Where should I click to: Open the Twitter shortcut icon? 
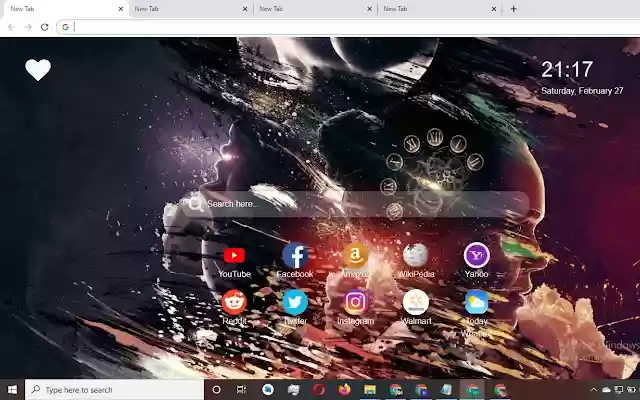click(x=295, y=302)
